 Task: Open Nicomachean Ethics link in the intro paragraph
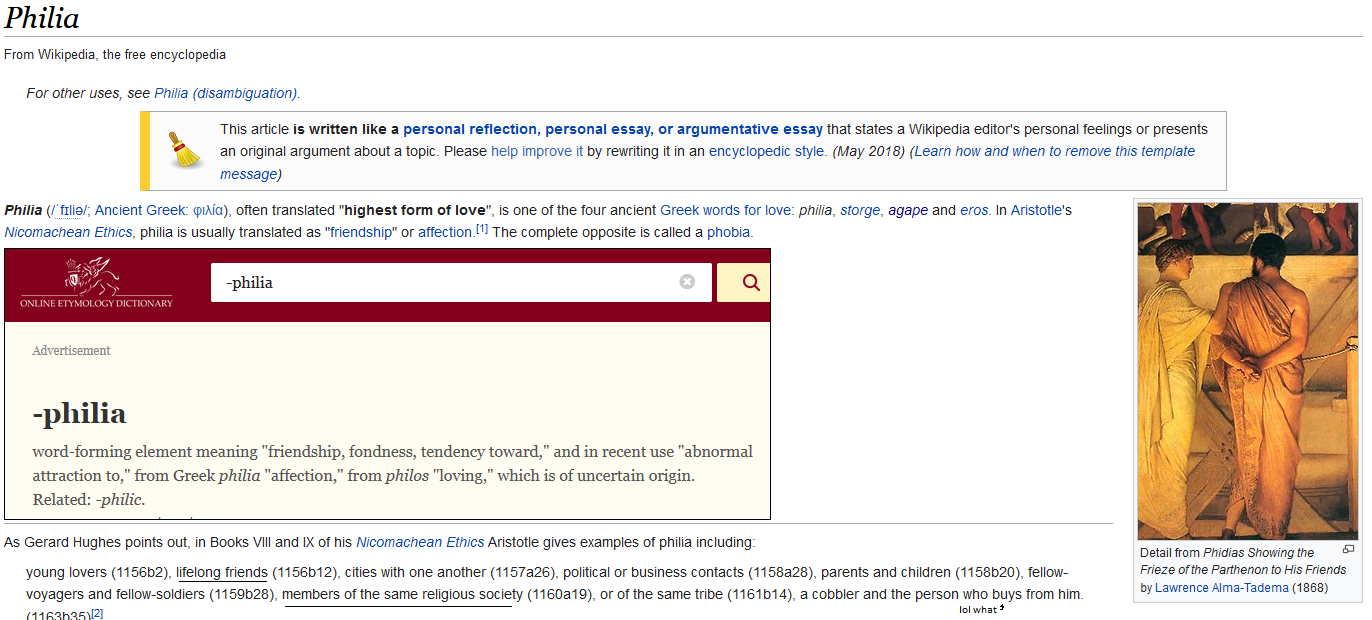pyautogui.click(x=68, y=232)
